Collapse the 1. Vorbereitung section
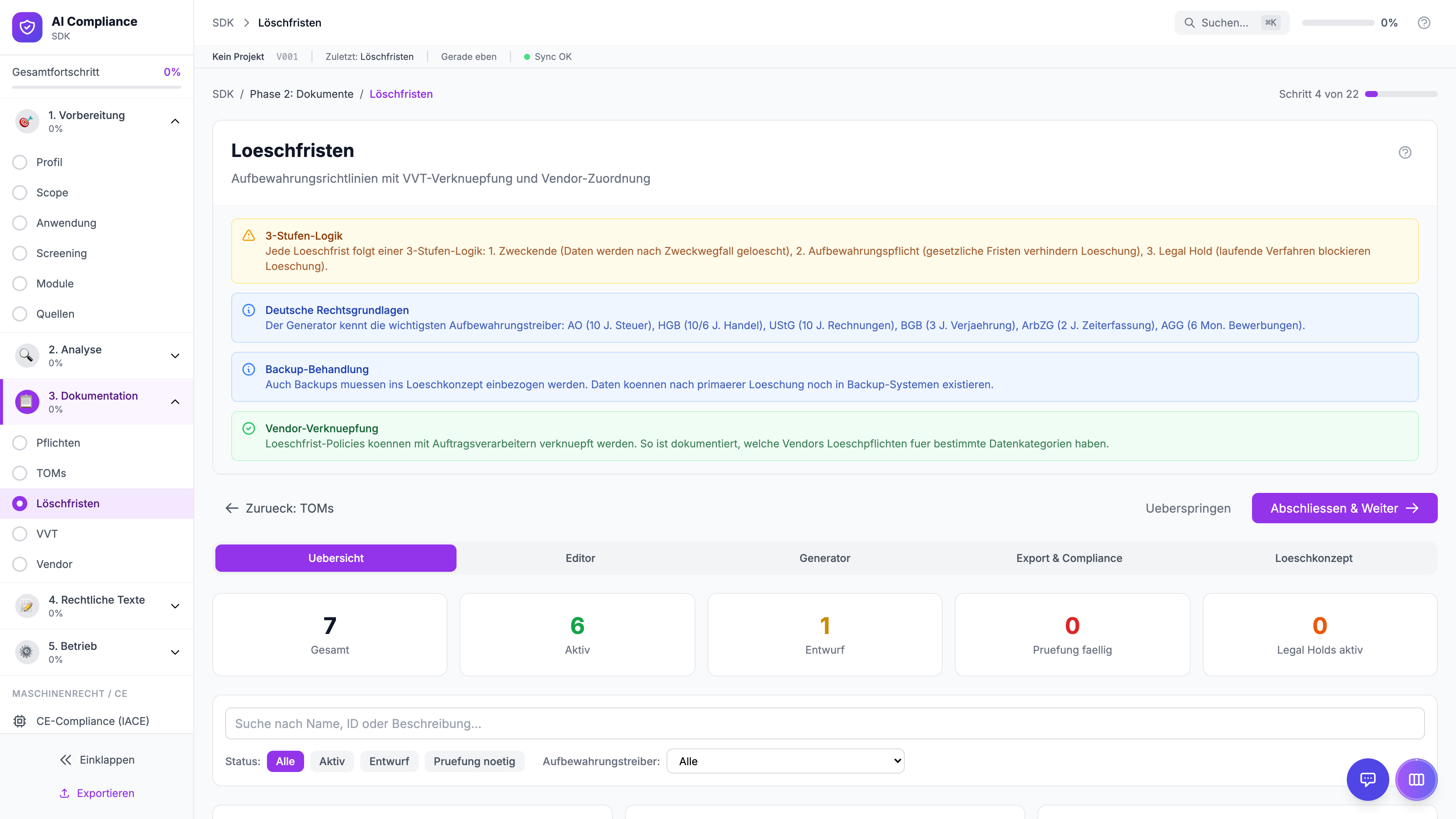Screen dimensions: 1456x819 click(x=175, y=121)
